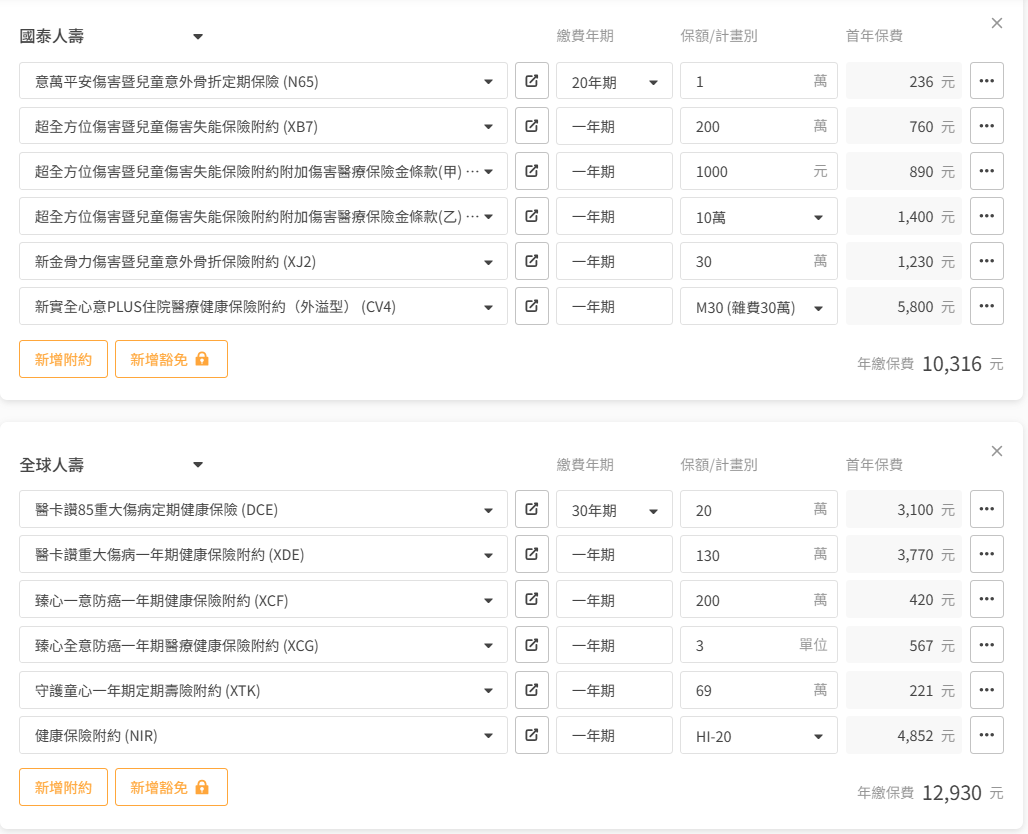This screenshot has width=1028, height=834.
Task: Click locked 新增豁免 button under 全球人壽
Action: [x=171, y=787]
